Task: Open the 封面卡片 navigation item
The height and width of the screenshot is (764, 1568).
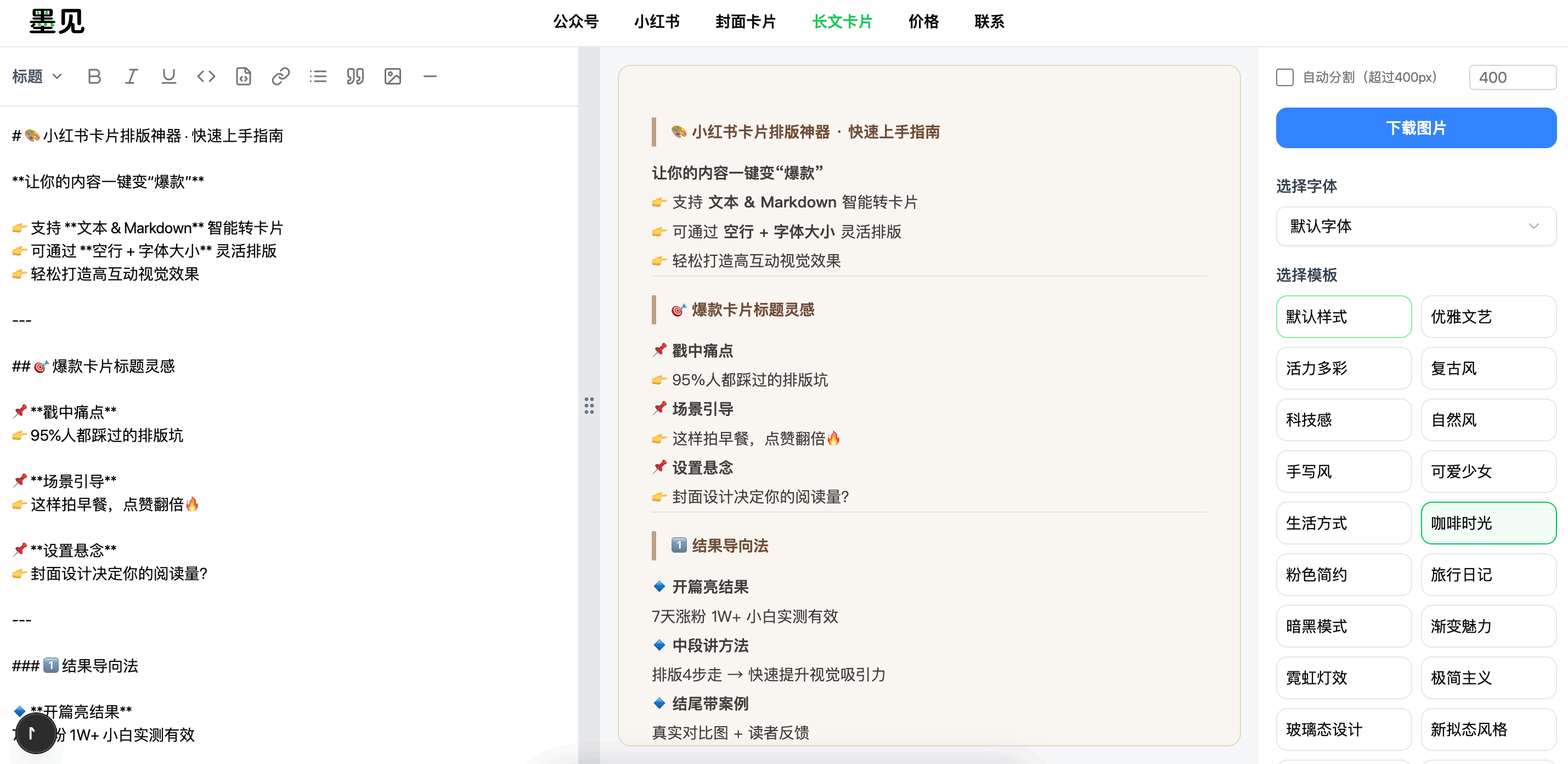Action: [745, 22]
